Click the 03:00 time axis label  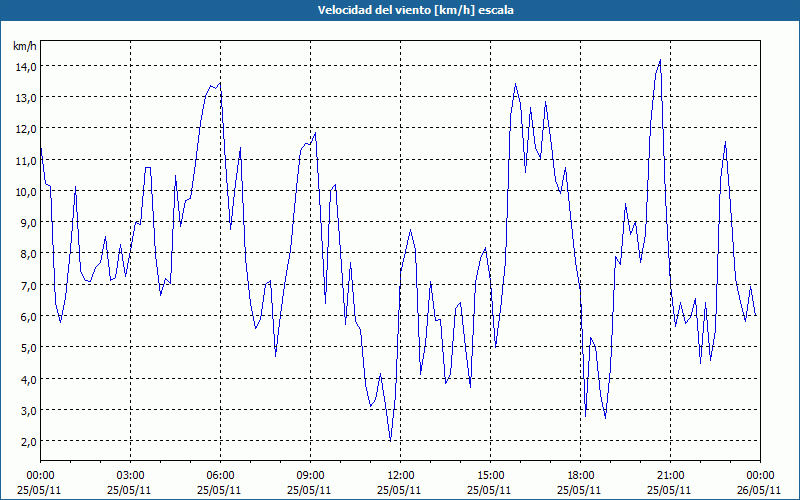131,476
